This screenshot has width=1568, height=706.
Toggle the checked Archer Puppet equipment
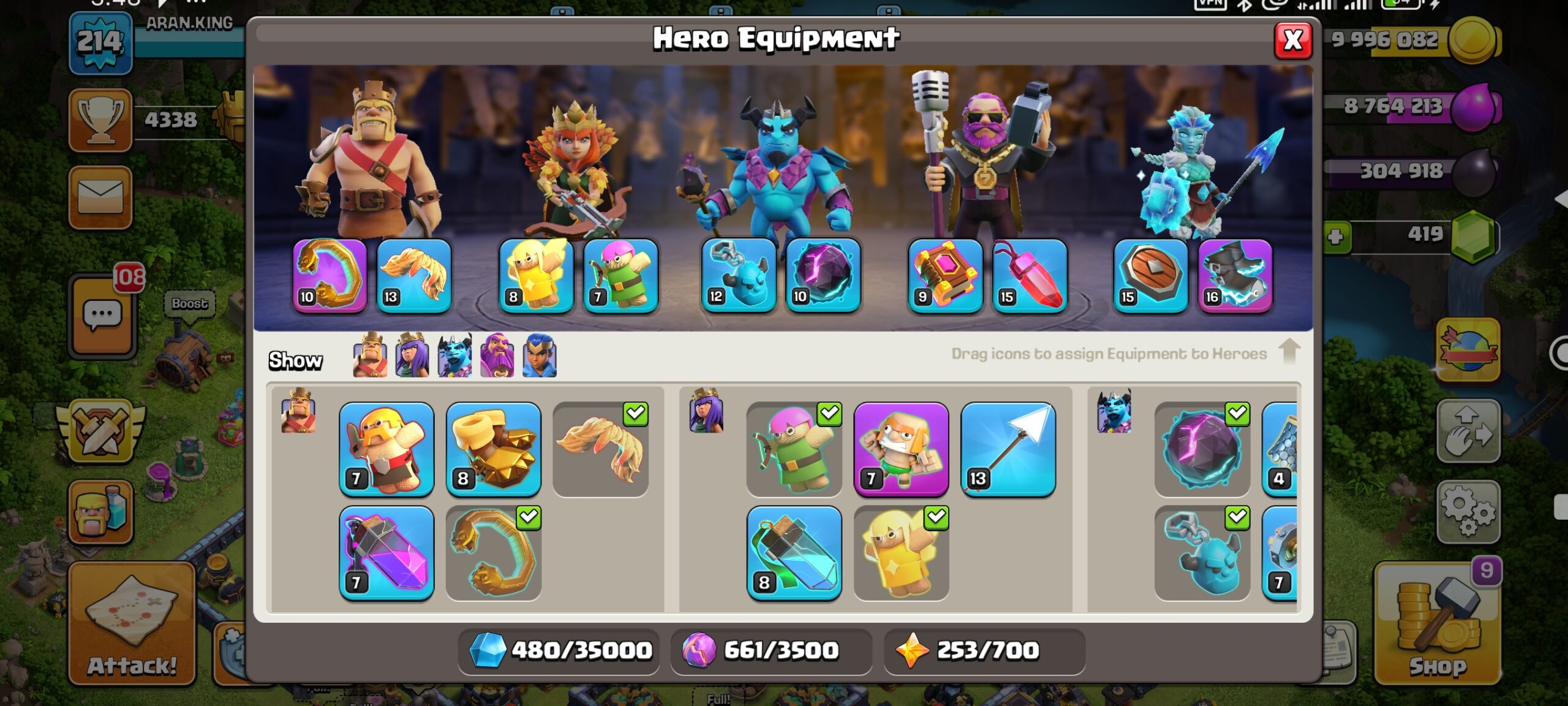(x=794, y=449)
